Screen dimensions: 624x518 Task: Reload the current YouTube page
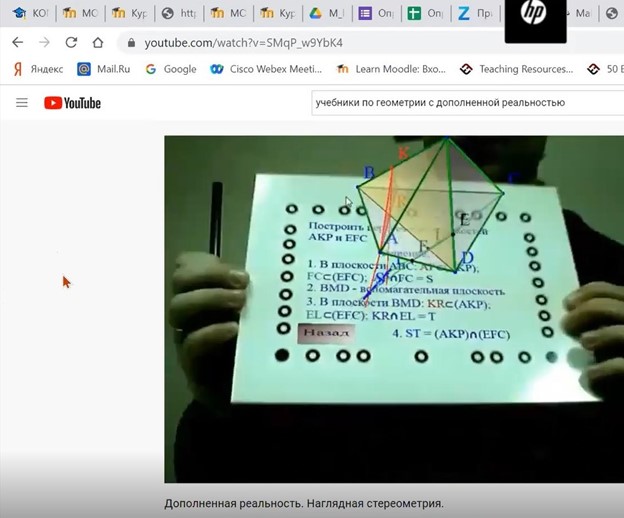tap(71, 43)
